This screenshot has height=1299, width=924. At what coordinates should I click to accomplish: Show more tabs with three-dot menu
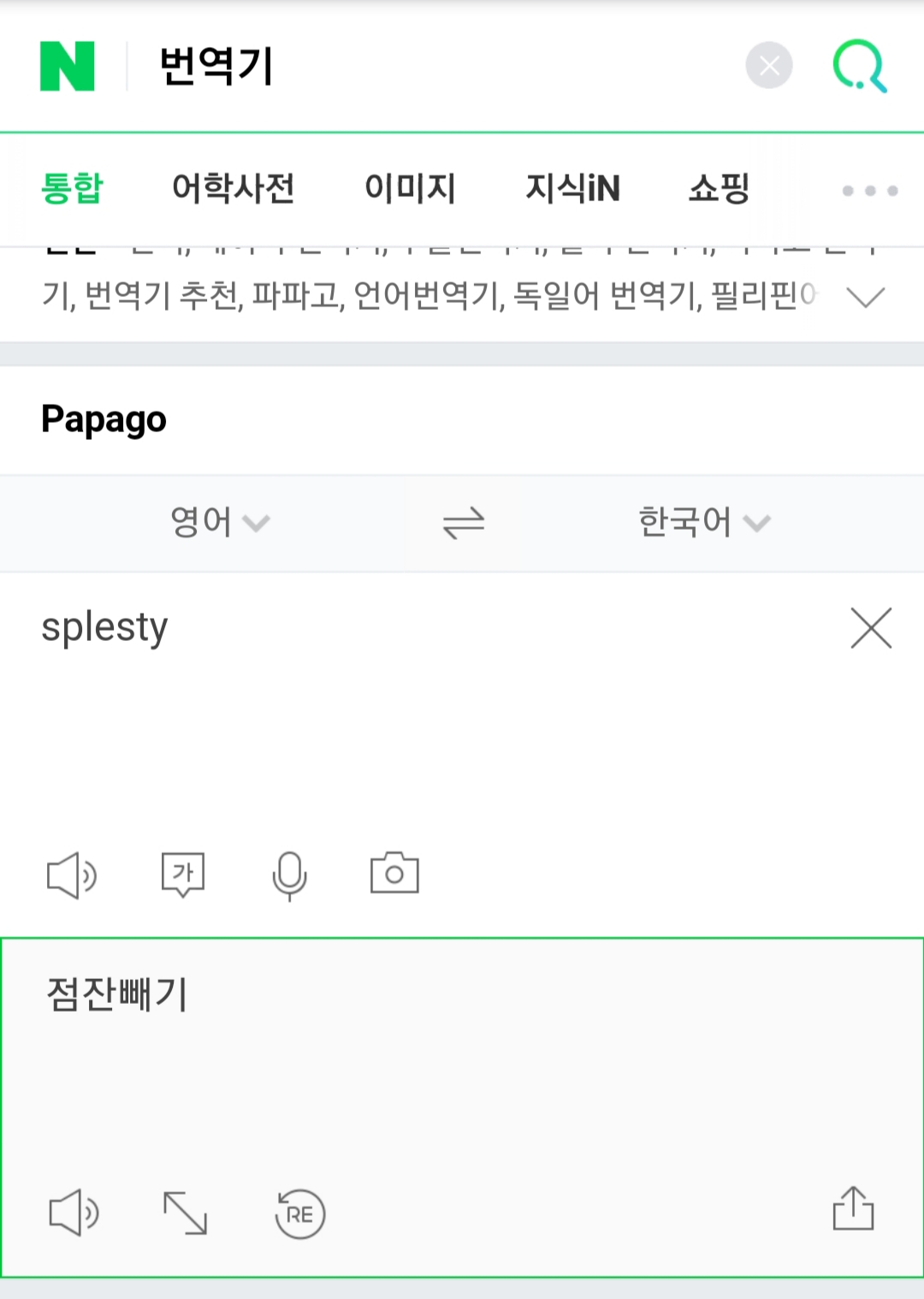click(869, 190)
